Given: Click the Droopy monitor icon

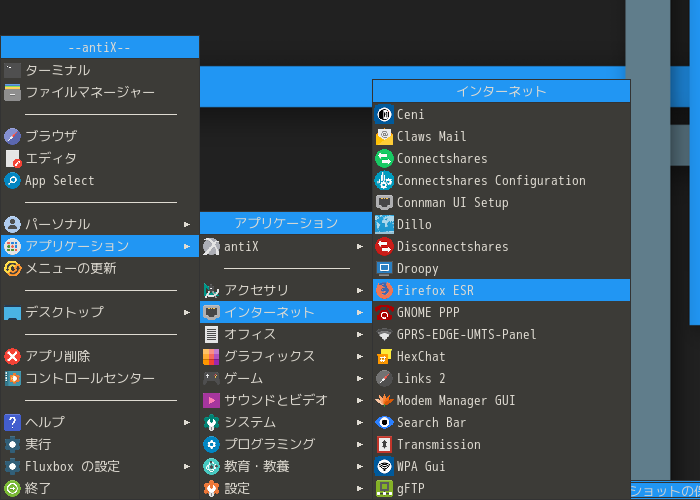Looking at the screenshot, I should coord(384,268).
